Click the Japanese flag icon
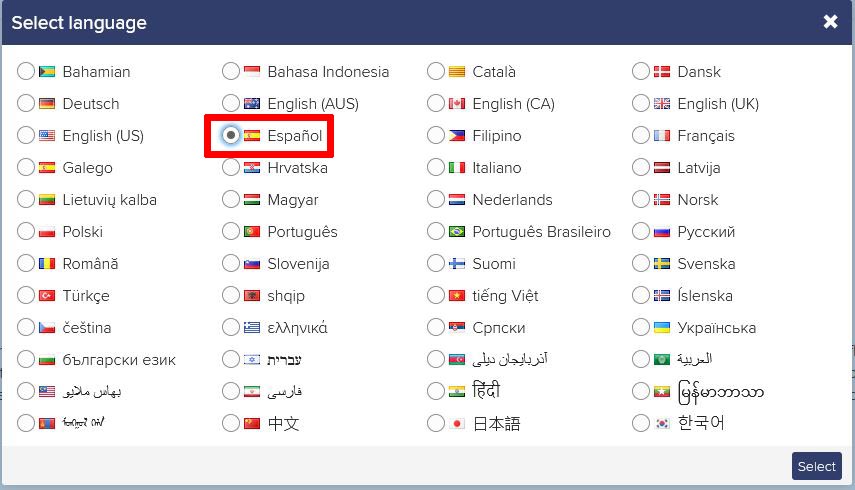The image size is (855, 490). pyautogui.click(x=458, y=424)
